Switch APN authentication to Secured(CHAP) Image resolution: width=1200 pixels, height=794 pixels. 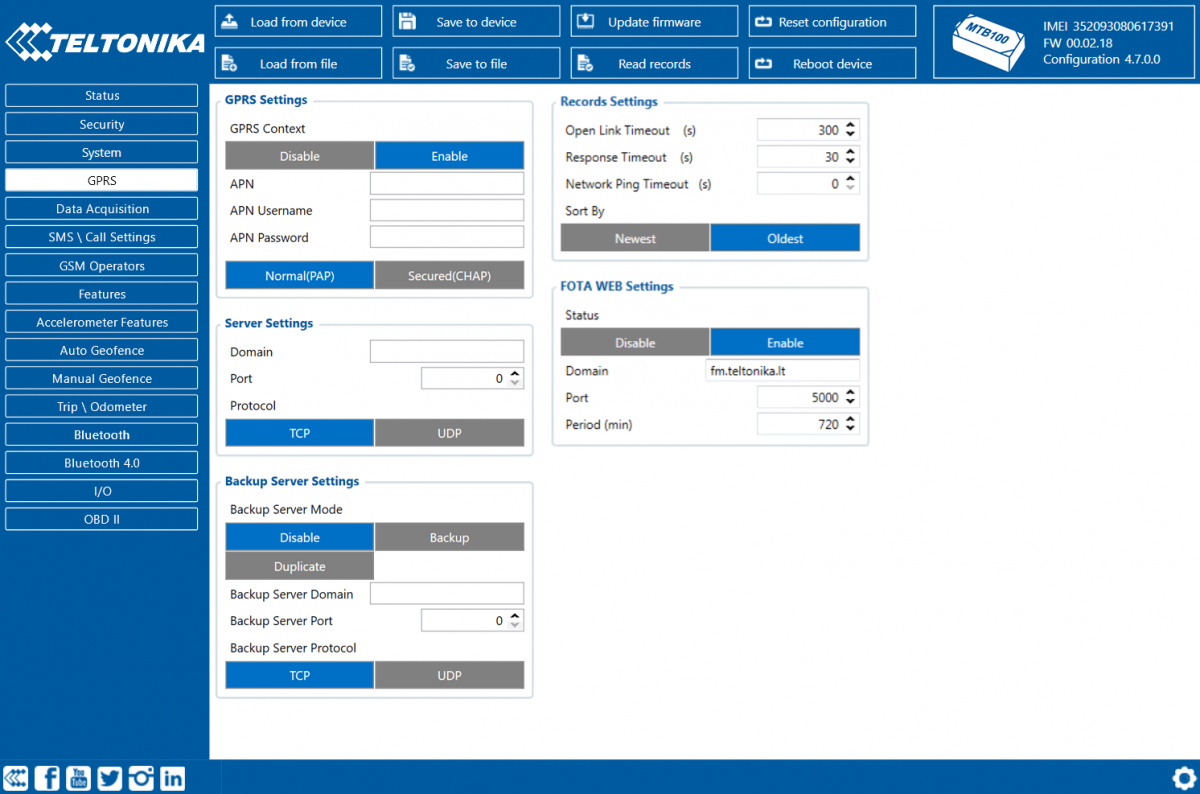pyautogui.click(x=449, y=274)
